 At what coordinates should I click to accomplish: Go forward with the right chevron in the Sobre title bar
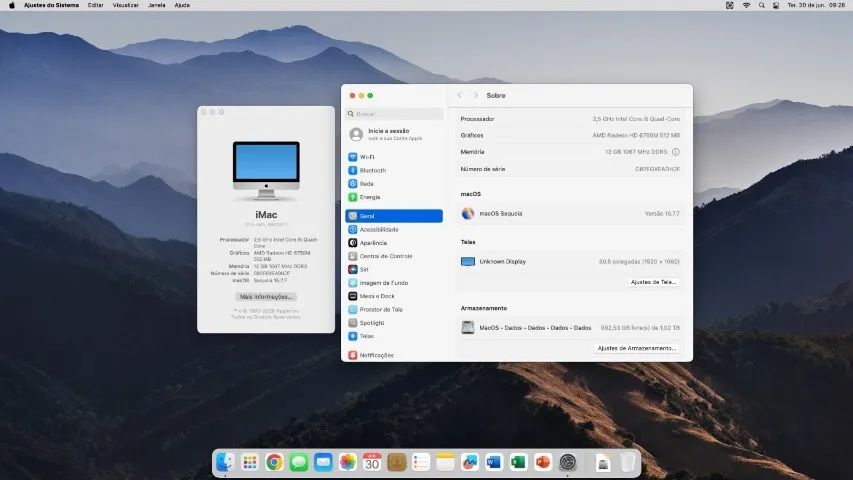pyautogui.click(x=475, y=95)
